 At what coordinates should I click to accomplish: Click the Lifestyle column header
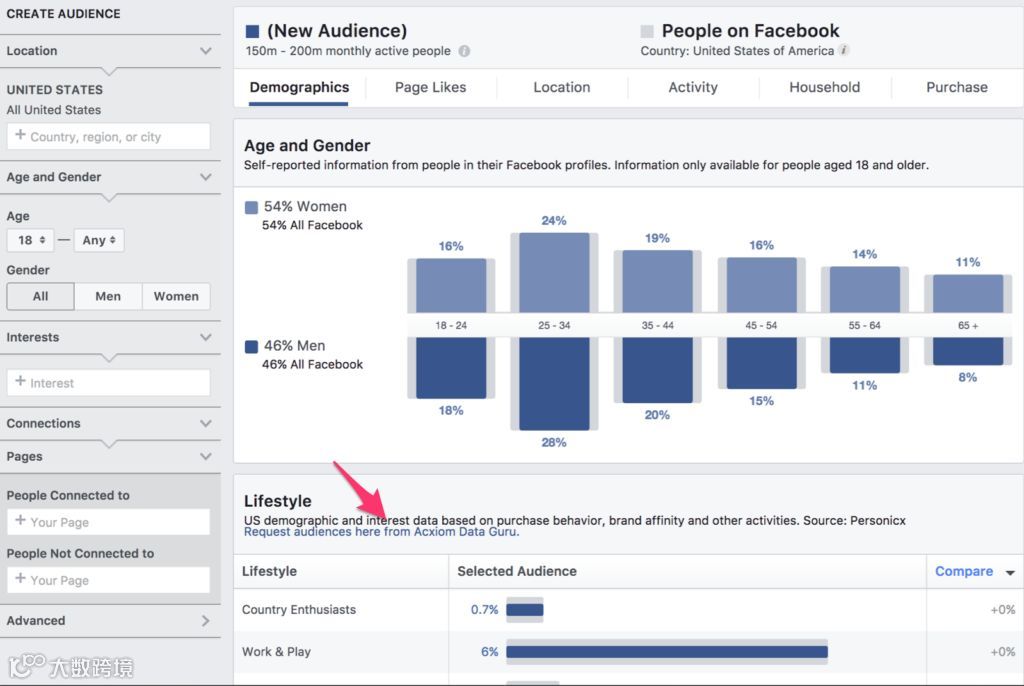click(x=269, y=572)
